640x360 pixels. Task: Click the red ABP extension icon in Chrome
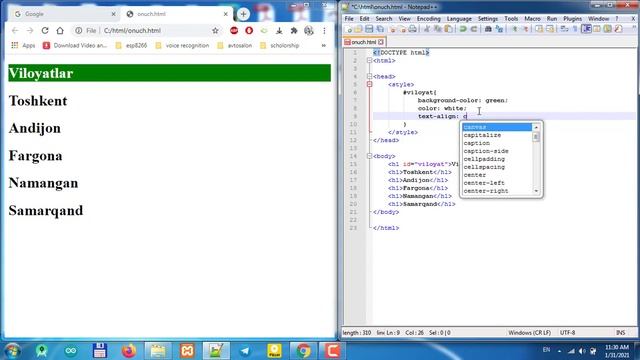(234, 31)
